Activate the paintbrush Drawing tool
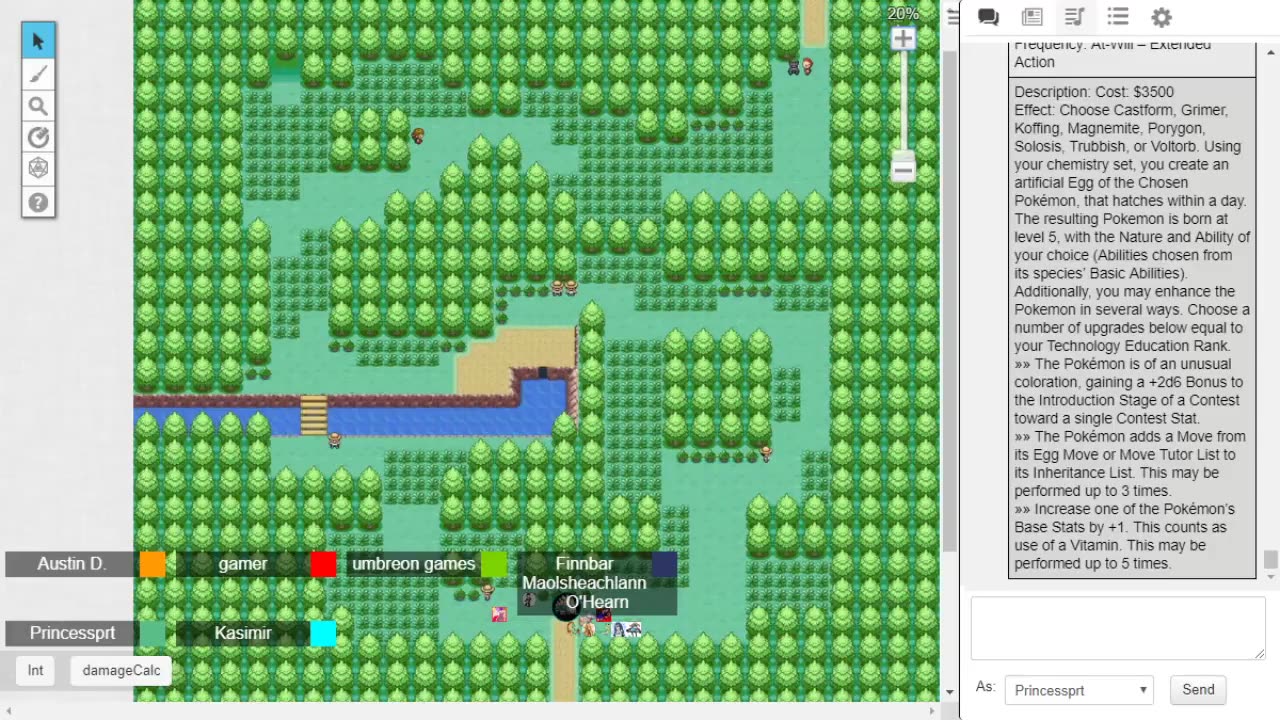Viewport: 1280px width, 720px height. click(x=38, y=74)
